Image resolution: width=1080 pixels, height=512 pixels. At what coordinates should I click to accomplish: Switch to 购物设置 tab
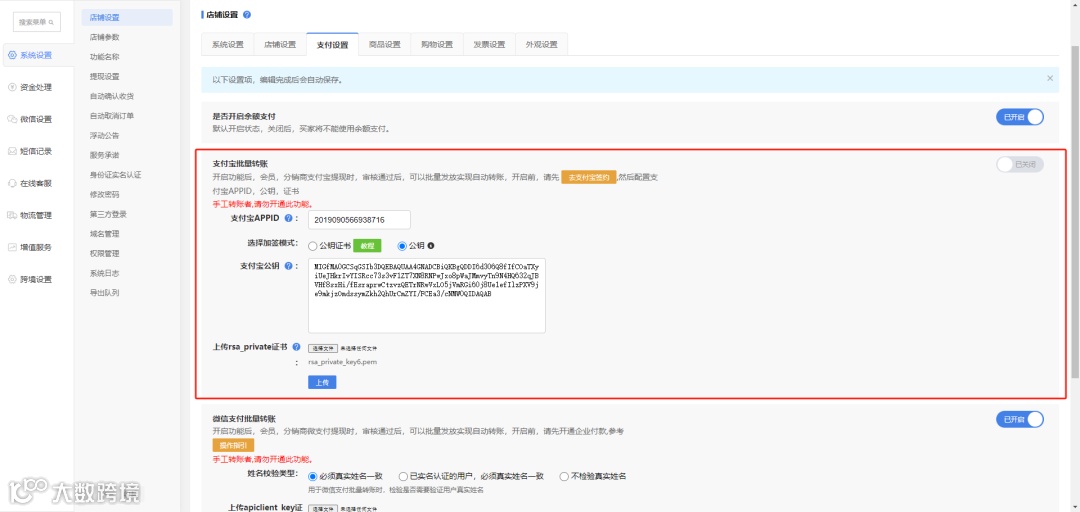point(437,44)
